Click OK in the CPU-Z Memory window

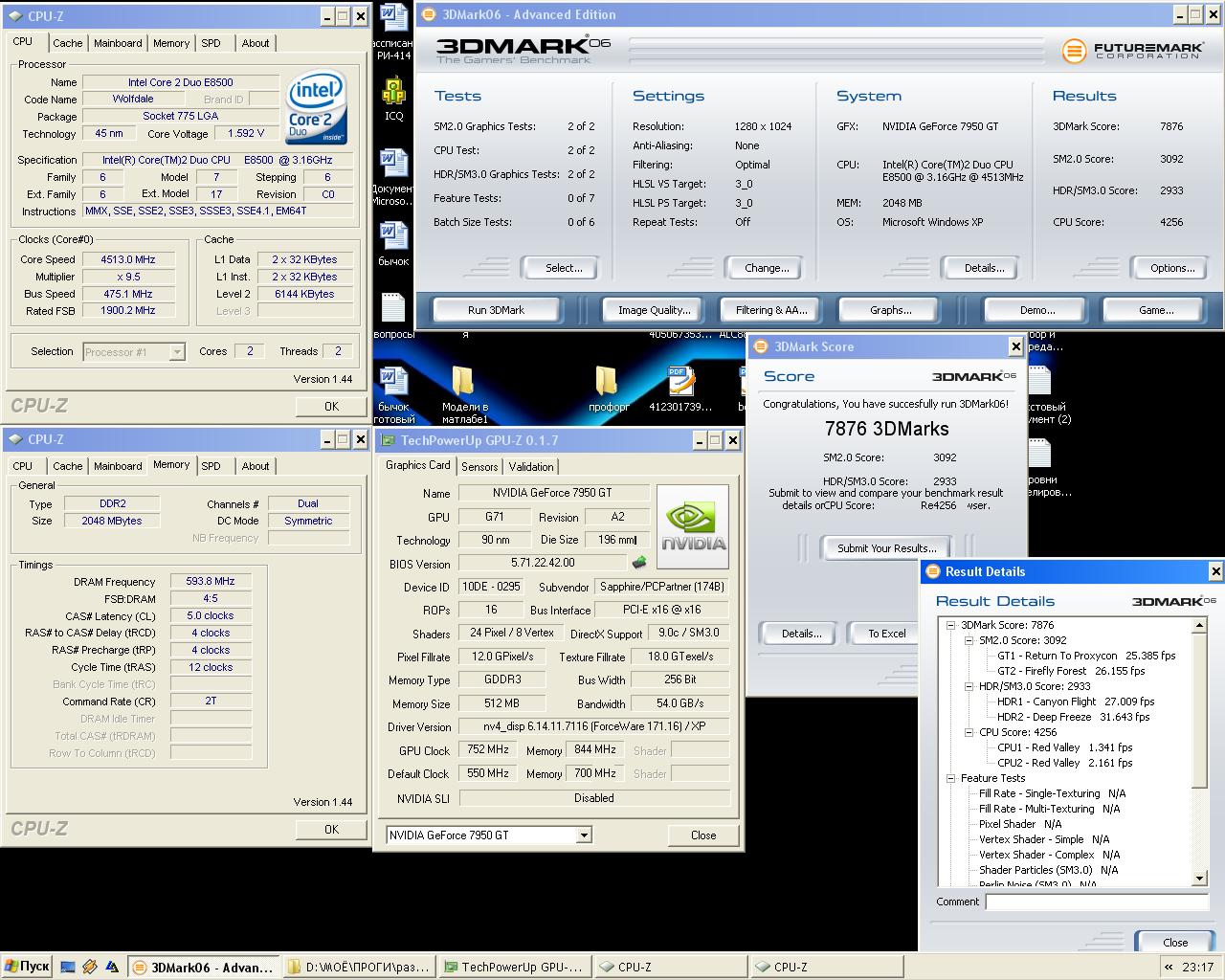tap(331, 830)
